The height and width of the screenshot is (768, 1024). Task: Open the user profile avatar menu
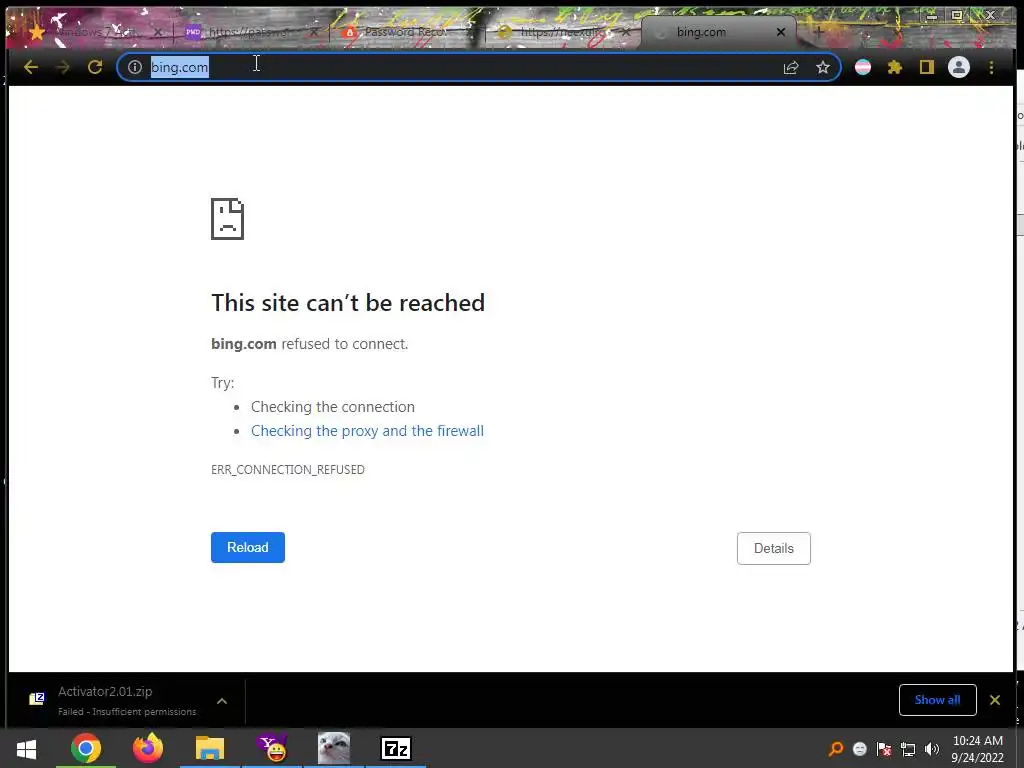point(959,67)
